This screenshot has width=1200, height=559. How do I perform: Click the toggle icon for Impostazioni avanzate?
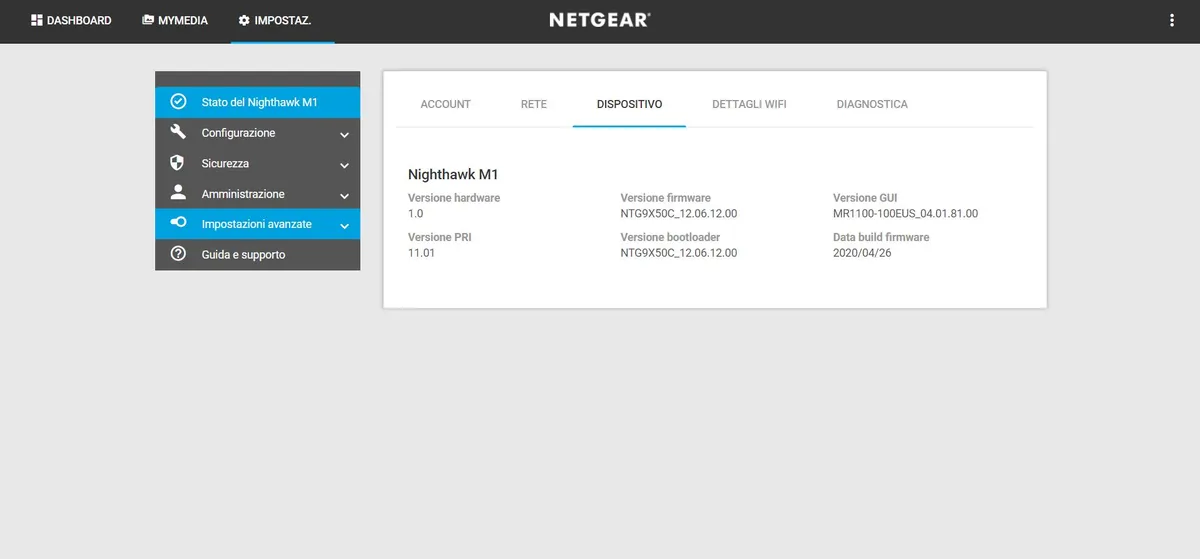click(179, 224)
